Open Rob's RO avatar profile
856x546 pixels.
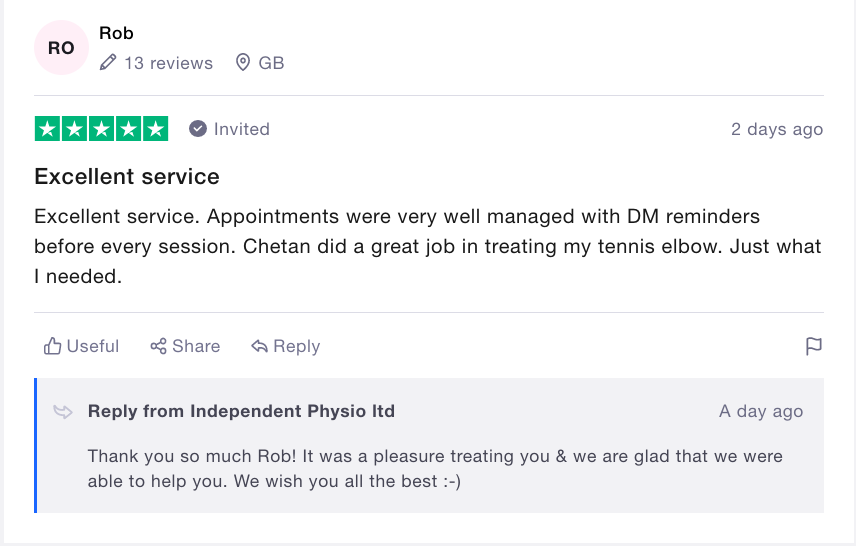[61, 48]
